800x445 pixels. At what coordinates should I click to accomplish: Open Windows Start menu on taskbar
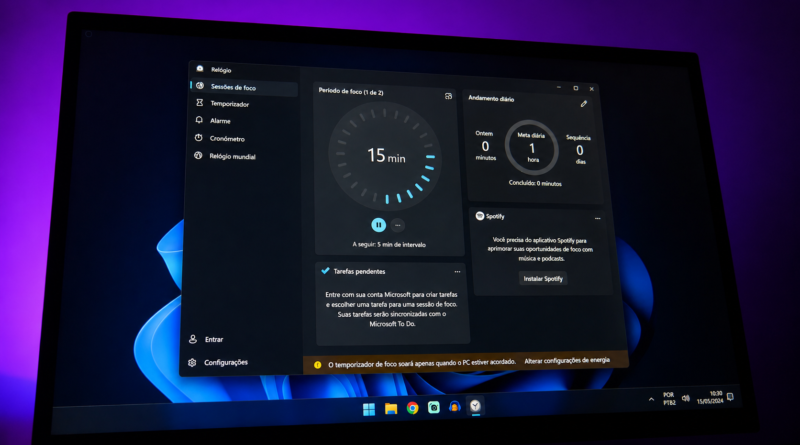(x=369, y=409)
